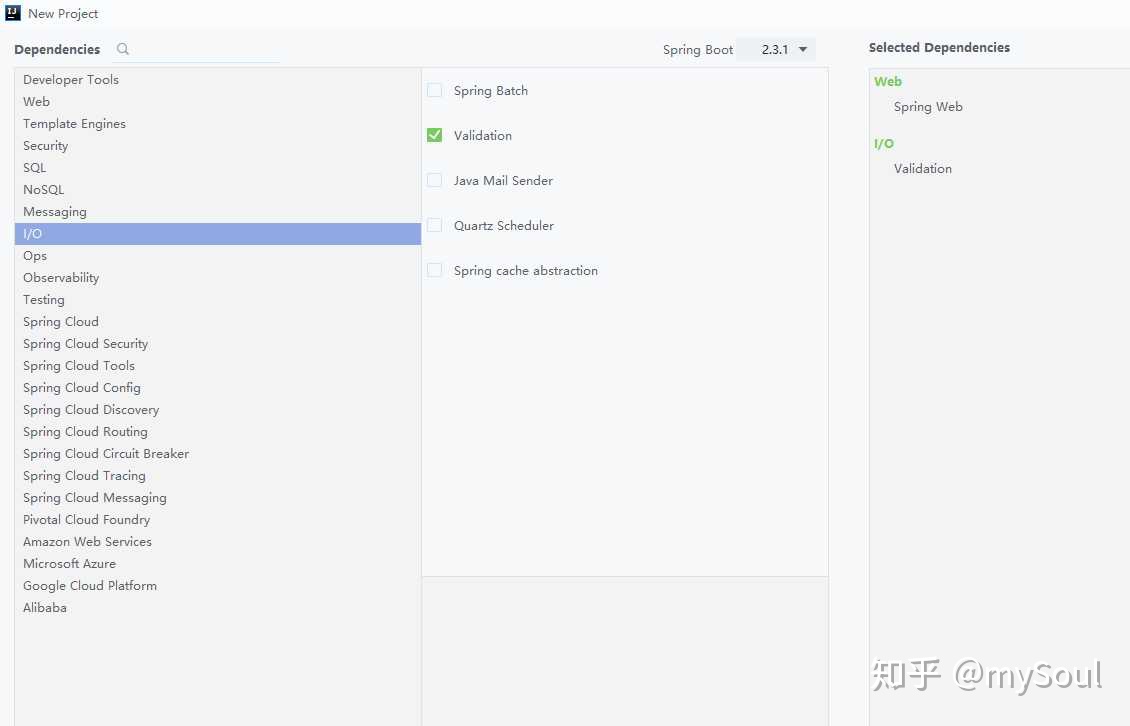1130x726 pixels.
Task: Select the Spring Cloud category
Action: coord(218,322)
